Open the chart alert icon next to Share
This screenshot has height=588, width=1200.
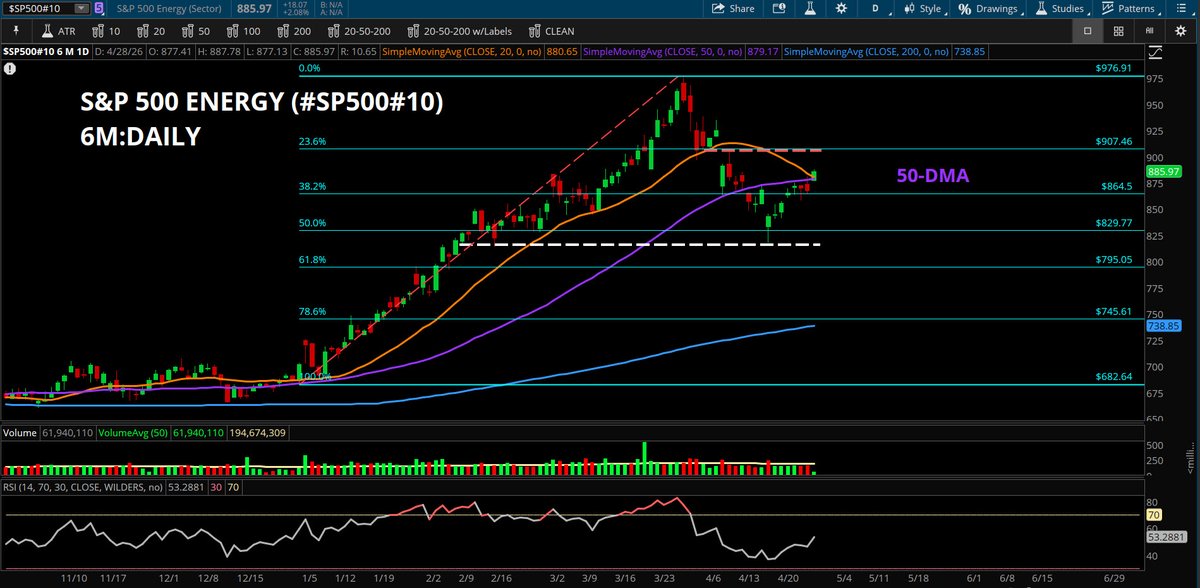click(x=781, y=9)
